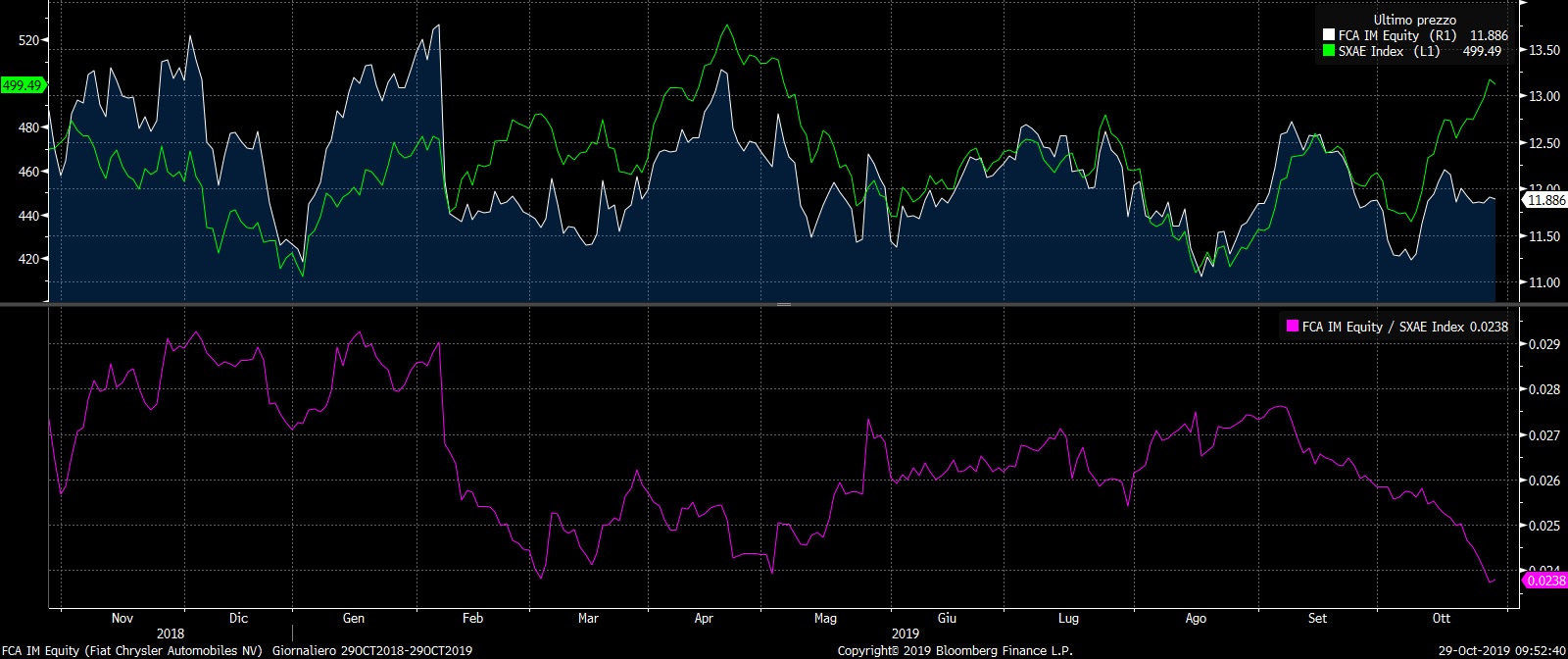Image resolution: width=1568 pixels, height=659 pixels.
Task: Click the magenta ratio series legend swatch
Action: click(1293, 327)
